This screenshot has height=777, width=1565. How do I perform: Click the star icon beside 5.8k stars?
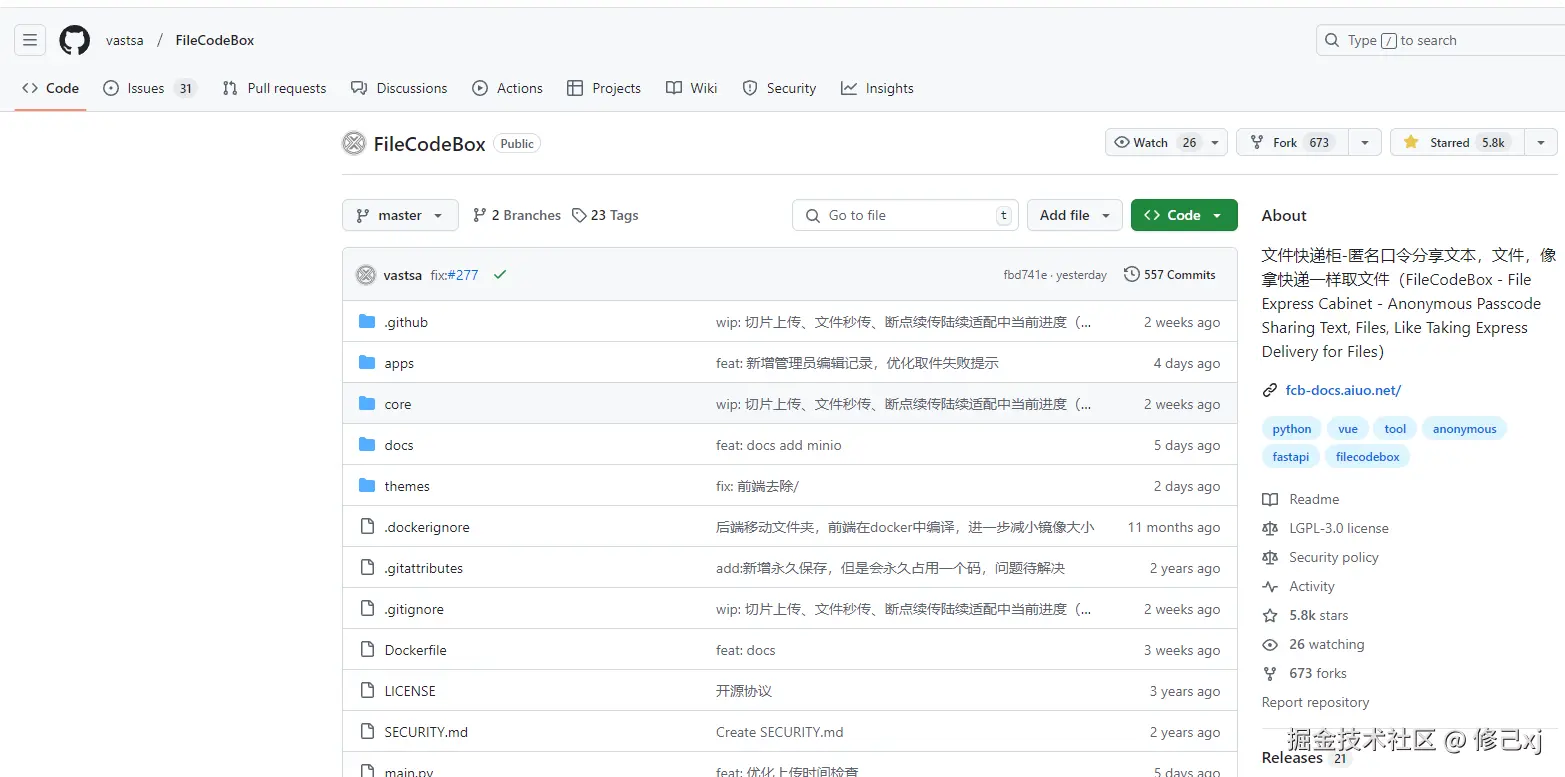point(1270,616)
